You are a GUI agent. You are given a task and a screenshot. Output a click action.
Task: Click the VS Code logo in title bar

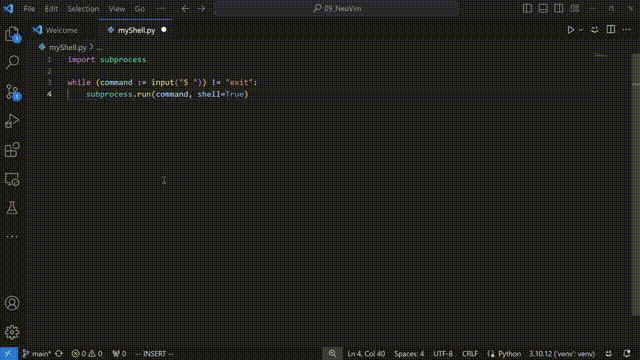coord(8,9)
